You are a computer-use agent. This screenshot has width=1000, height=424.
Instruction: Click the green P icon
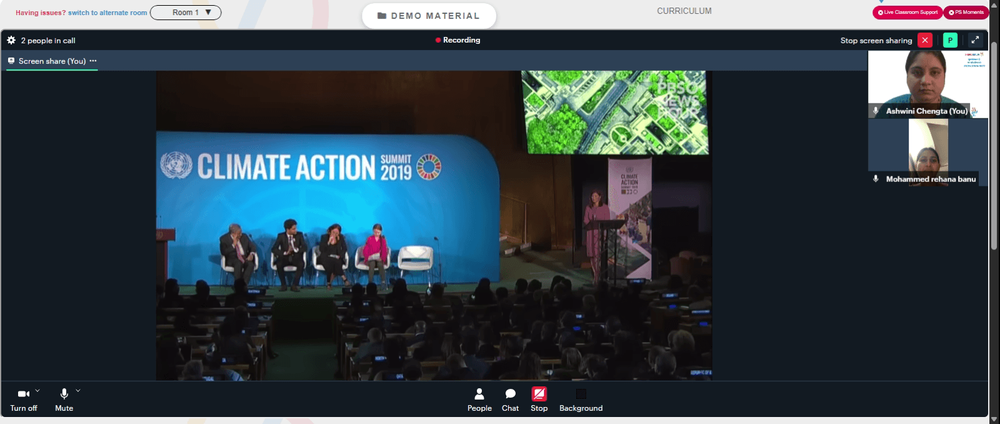[950, 40]
